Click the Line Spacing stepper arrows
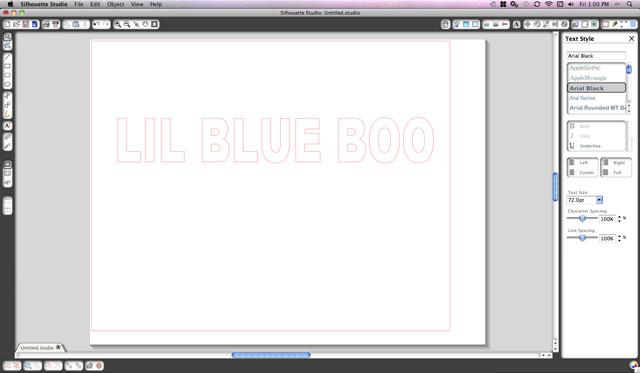Viewport: 640px width, 373px height. point(619,238)
